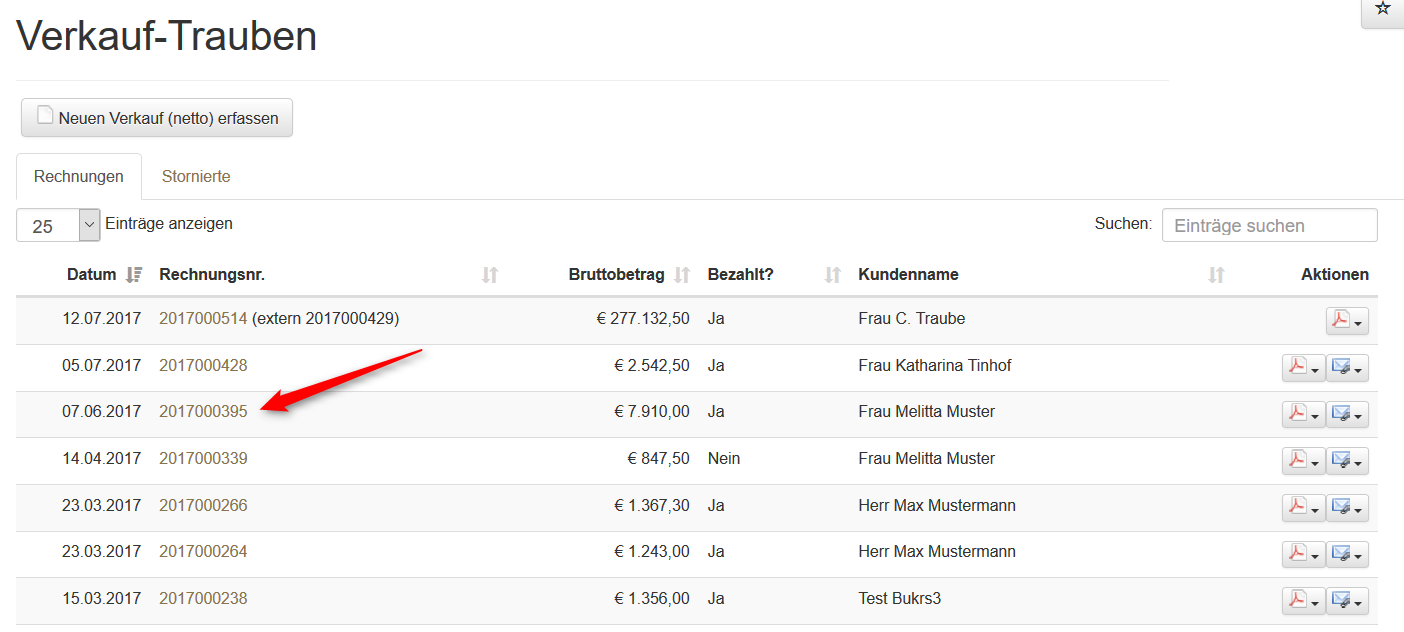1404x632 pixels.
Task: Open PDF icon for invoice 2017000428
Action: pos(1295,367)
